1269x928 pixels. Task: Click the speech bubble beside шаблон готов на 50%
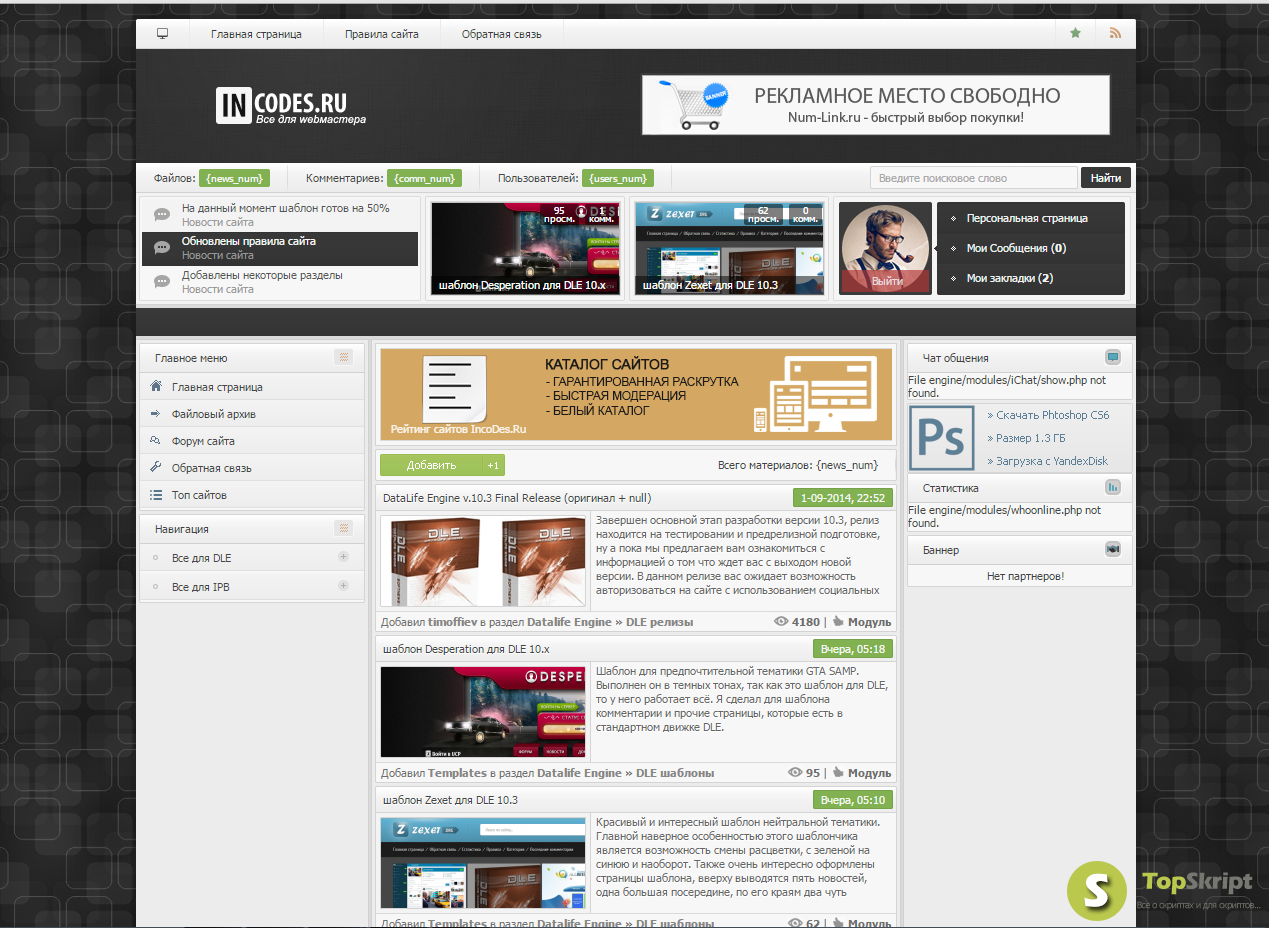point(162,215)
